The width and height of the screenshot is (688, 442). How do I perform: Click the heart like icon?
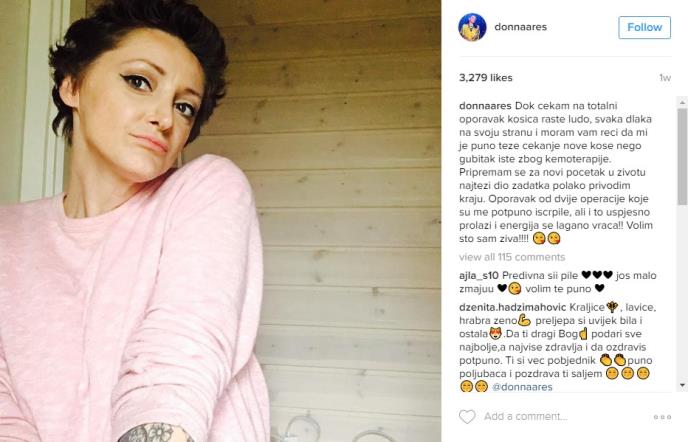pos(467,417)
